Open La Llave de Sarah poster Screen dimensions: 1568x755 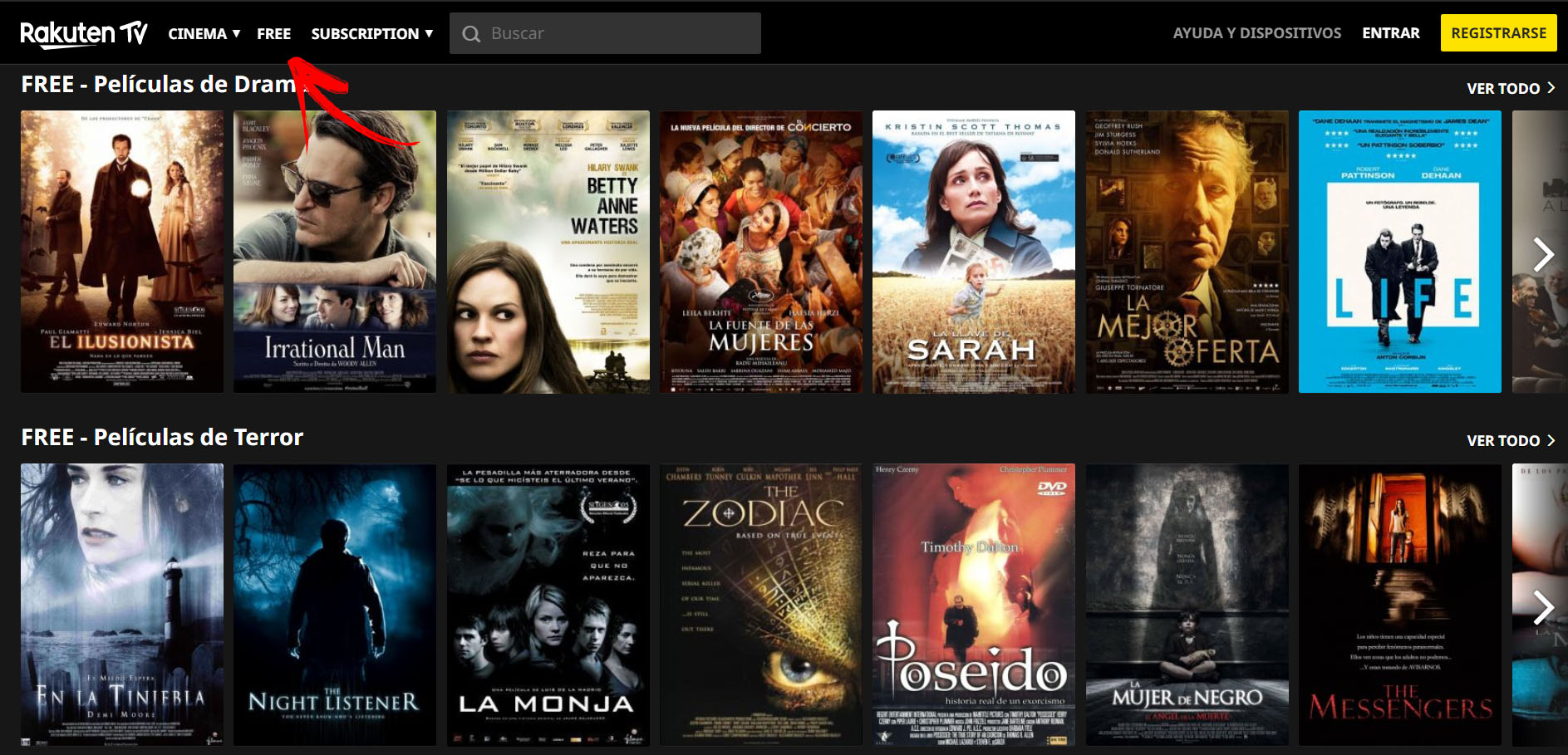coord(974,252)
